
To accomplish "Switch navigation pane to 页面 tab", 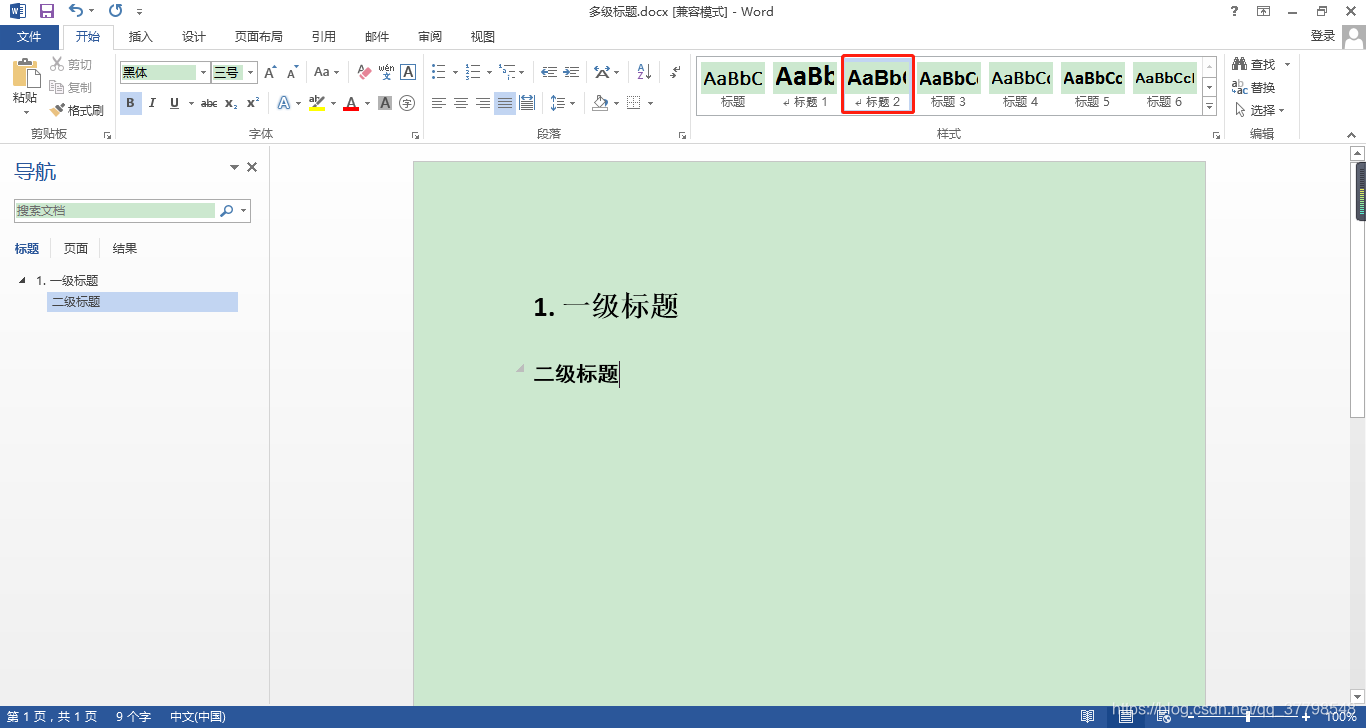I will [76, 248].
